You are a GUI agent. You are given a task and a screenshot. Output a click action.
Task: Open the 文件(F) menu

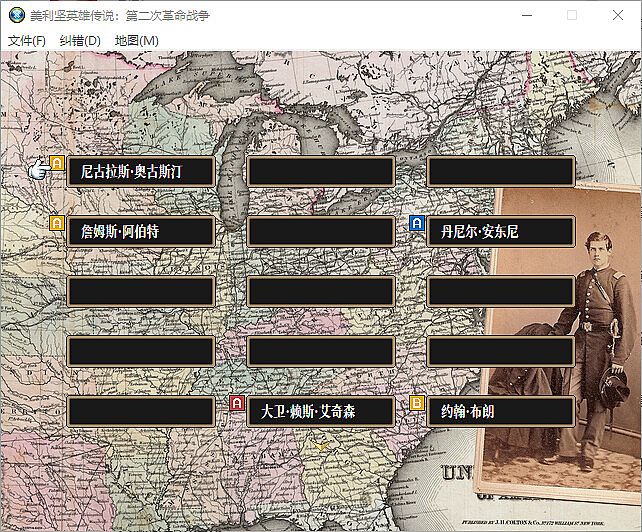coord(27,41)
